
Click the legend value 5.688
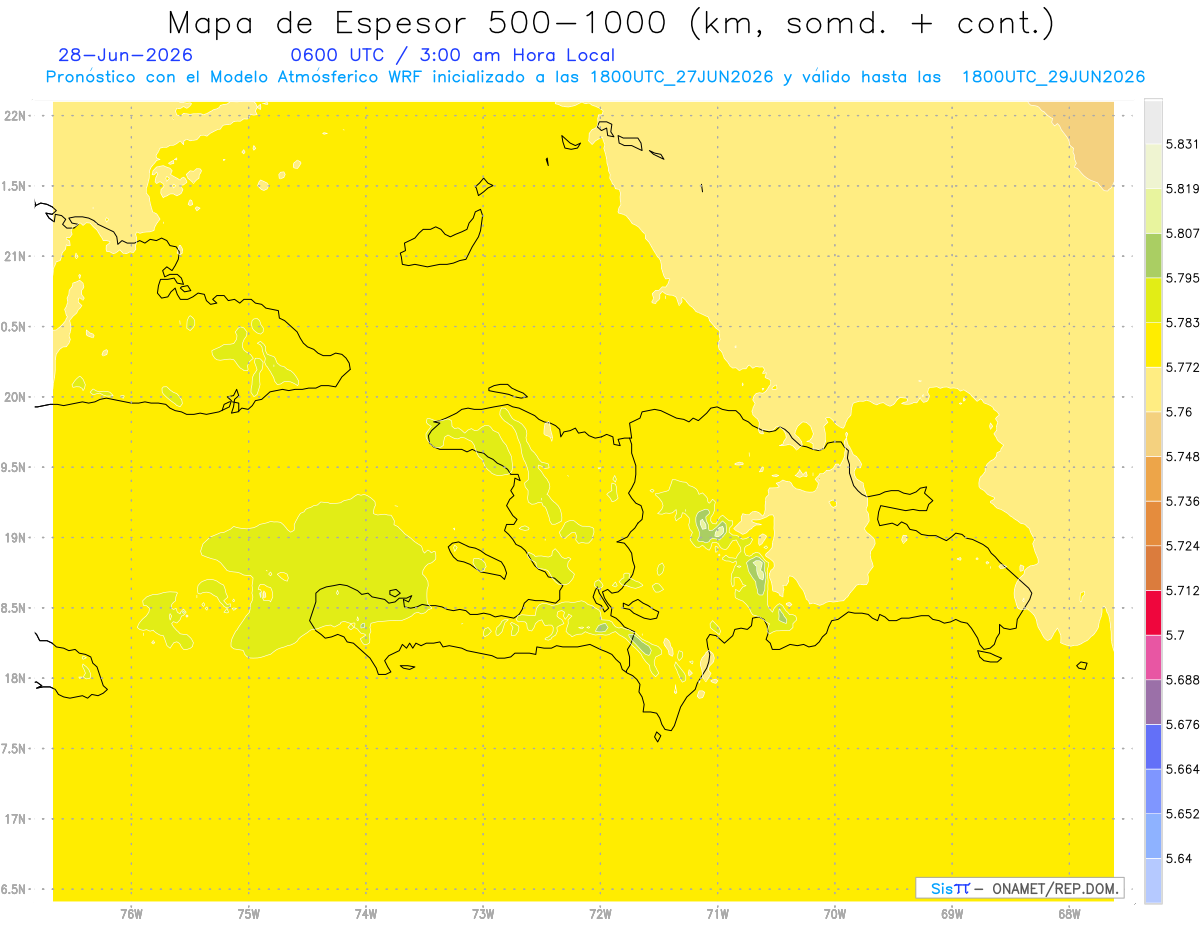click(1183, 680)
